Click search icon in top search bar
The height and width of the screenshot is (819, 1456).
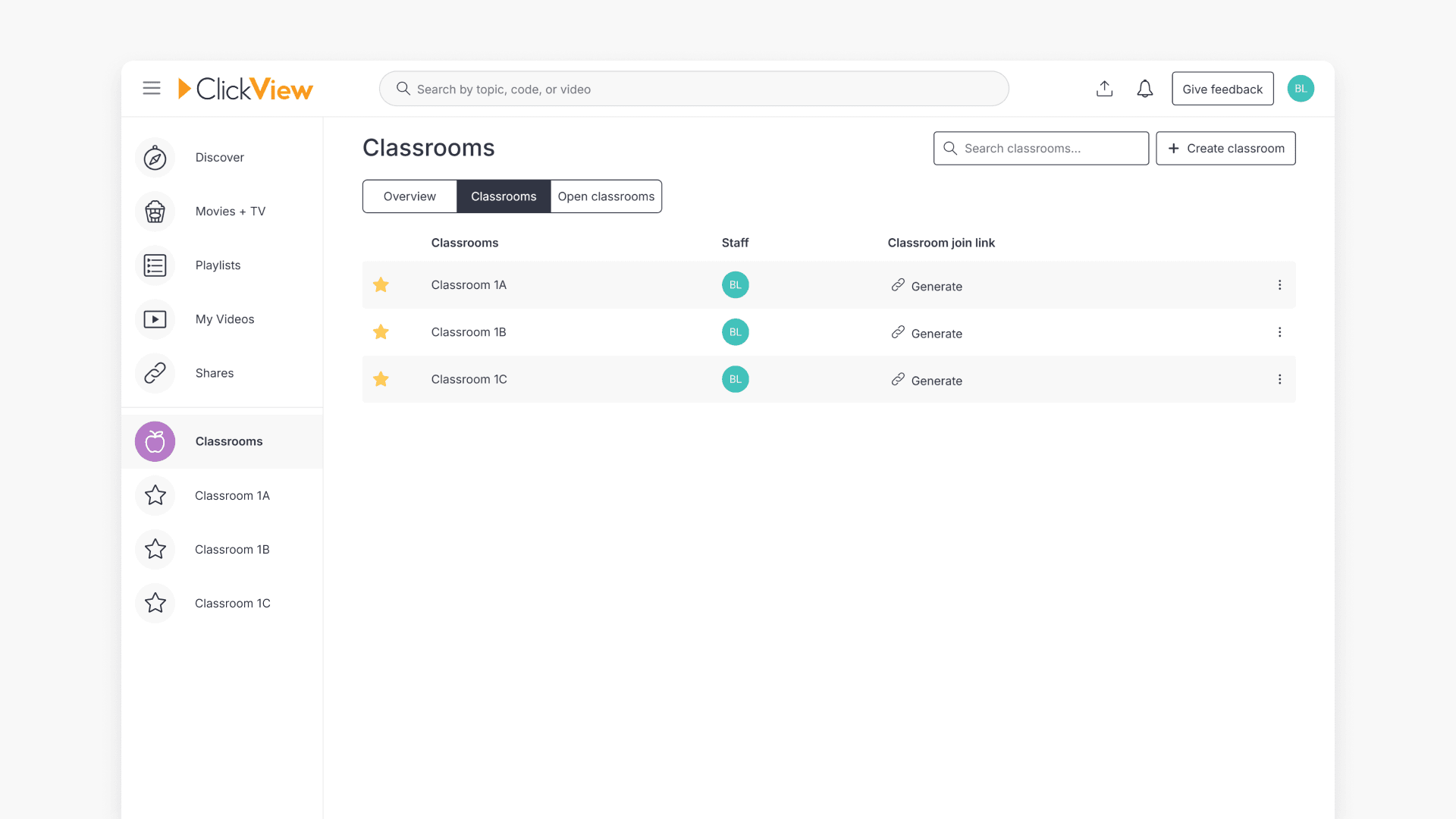tap(403, 89)
